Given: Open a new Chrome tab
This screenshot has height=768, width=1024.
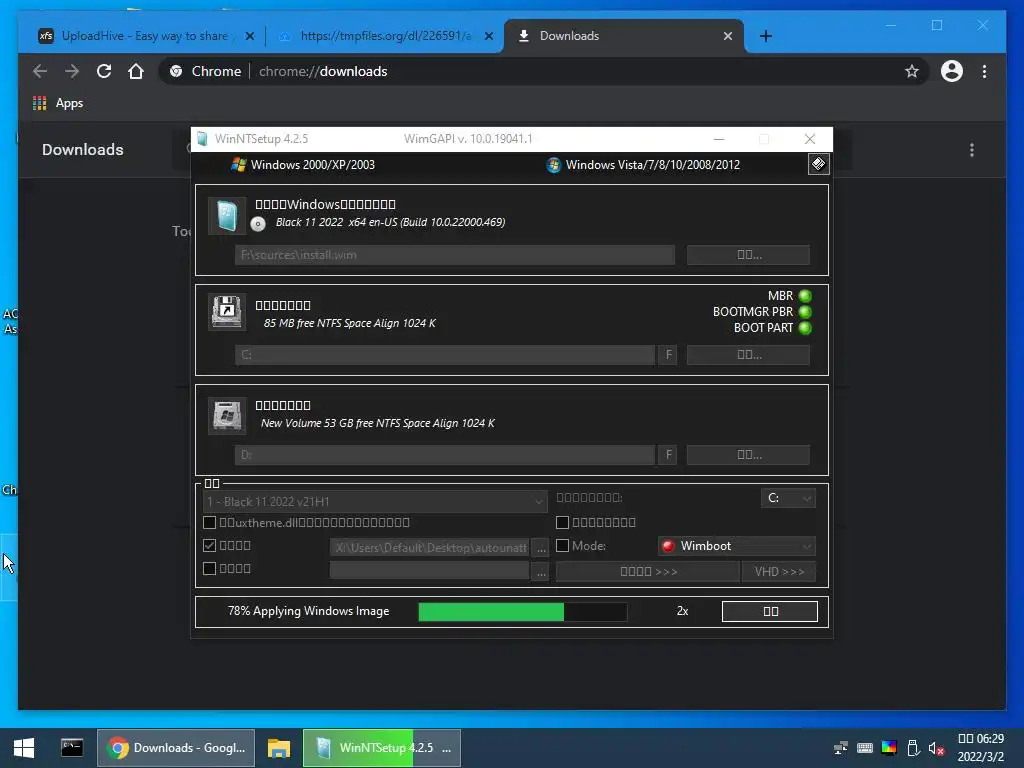Looking at the screenshot, I should click(x=766, y=36).
